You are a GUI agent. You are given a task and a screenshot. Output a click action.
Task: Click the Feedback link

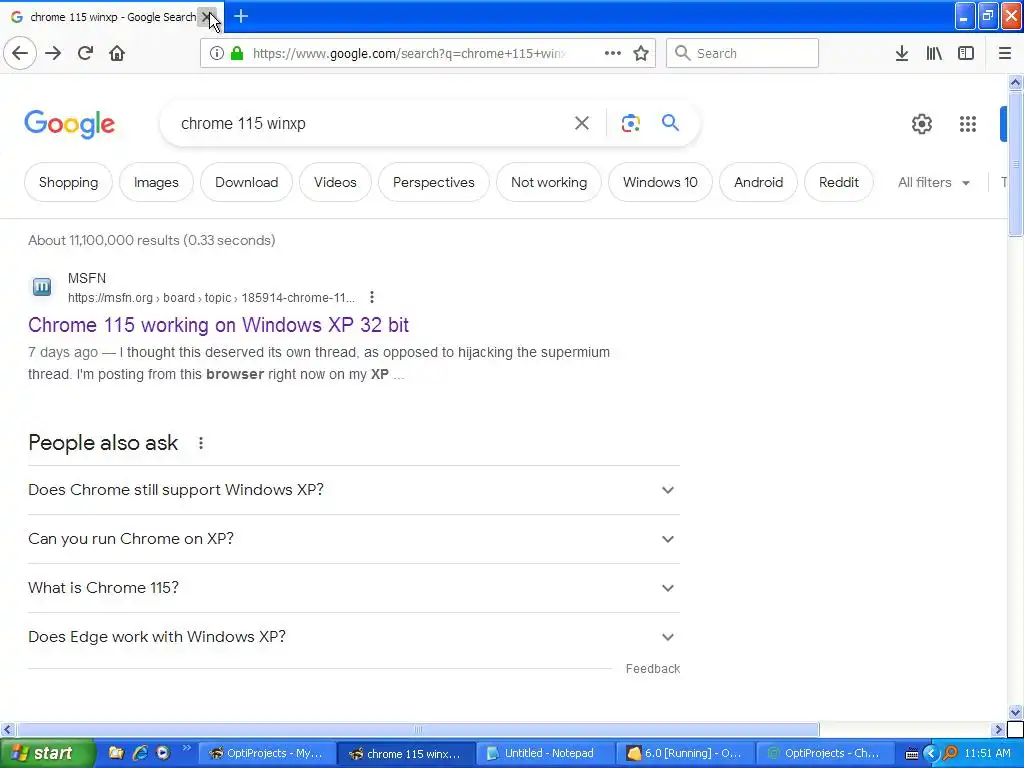click(652, 669)
